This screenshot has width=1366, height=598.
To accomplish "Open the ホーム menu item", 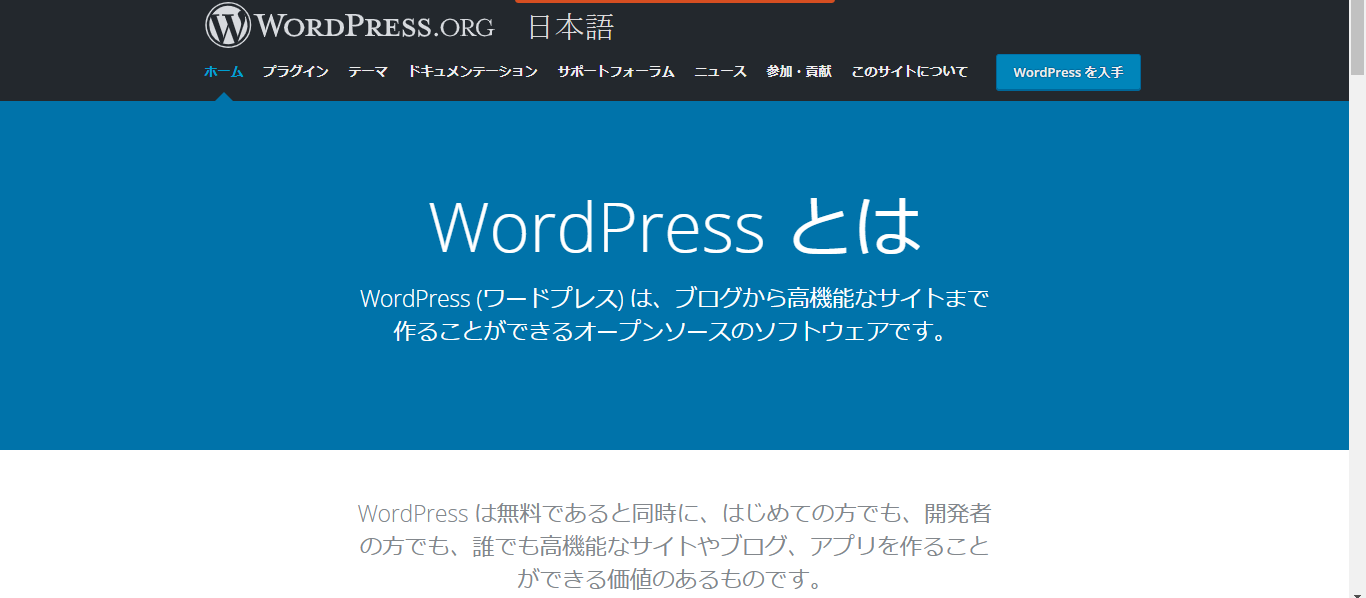I will (x=223, y=72).
